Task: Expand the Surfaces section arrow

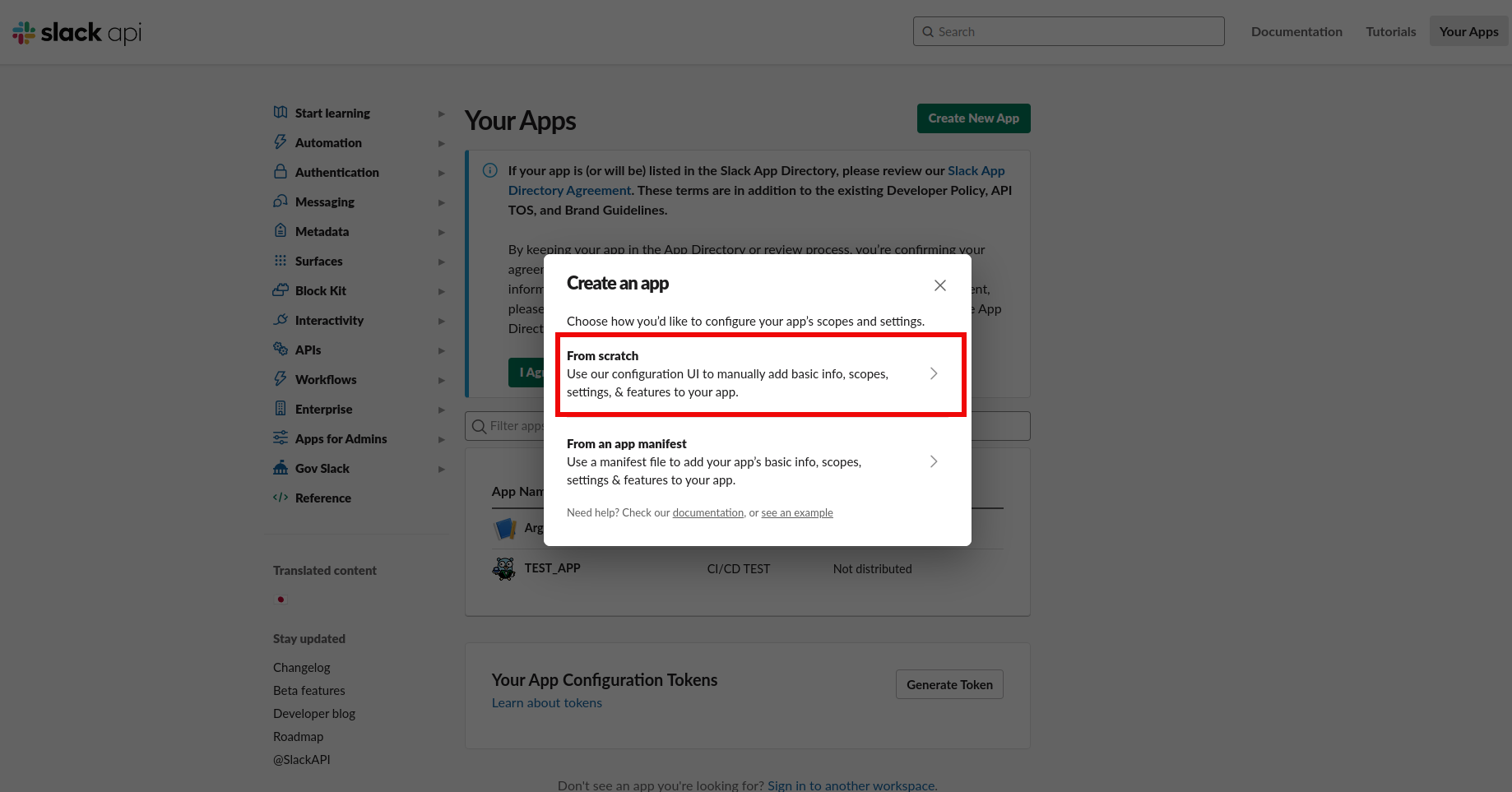Action: point(442,262)
